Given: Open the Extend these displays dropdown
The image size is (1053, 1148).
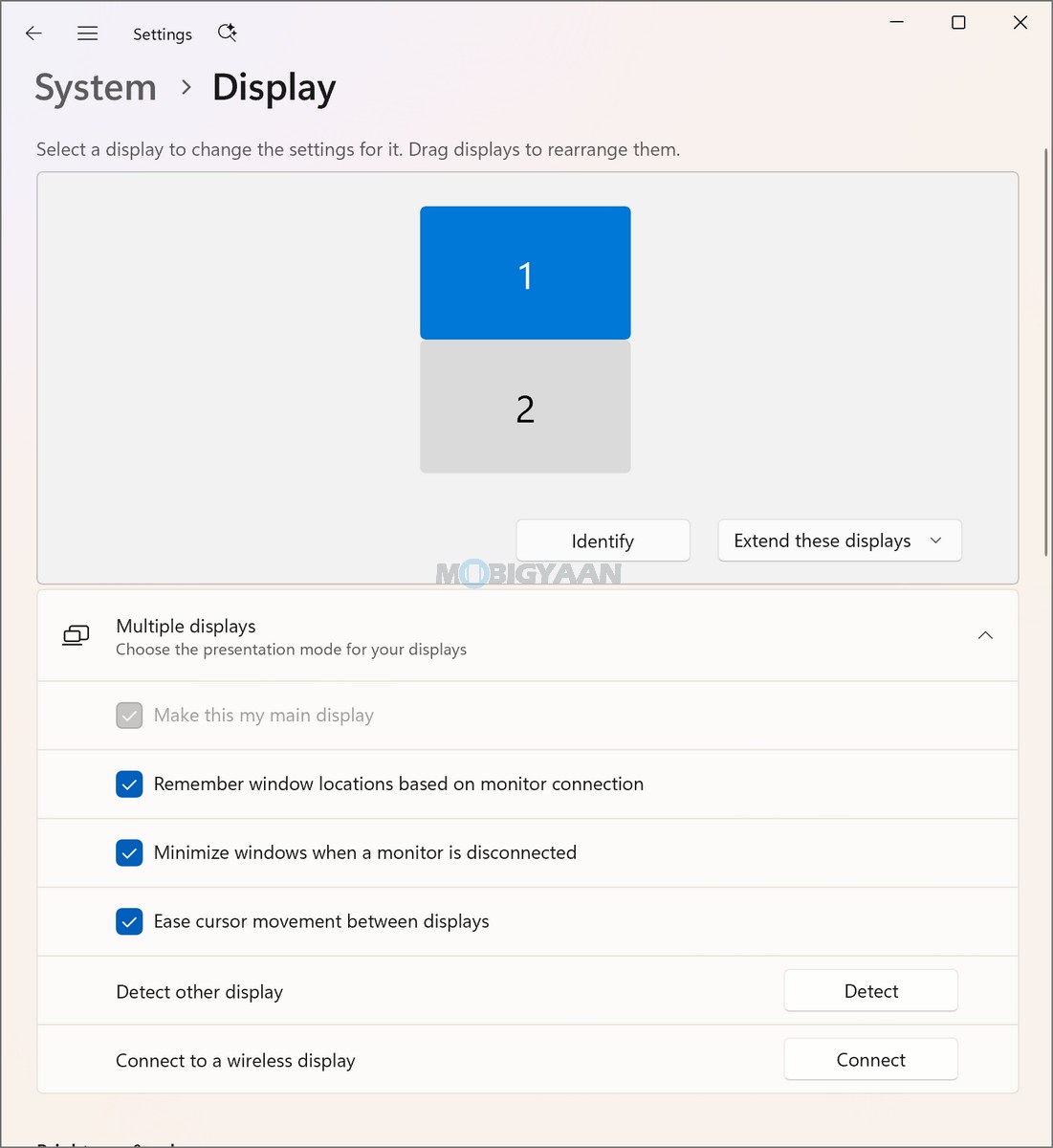Looking at the screenshot, I should (840, 541).
